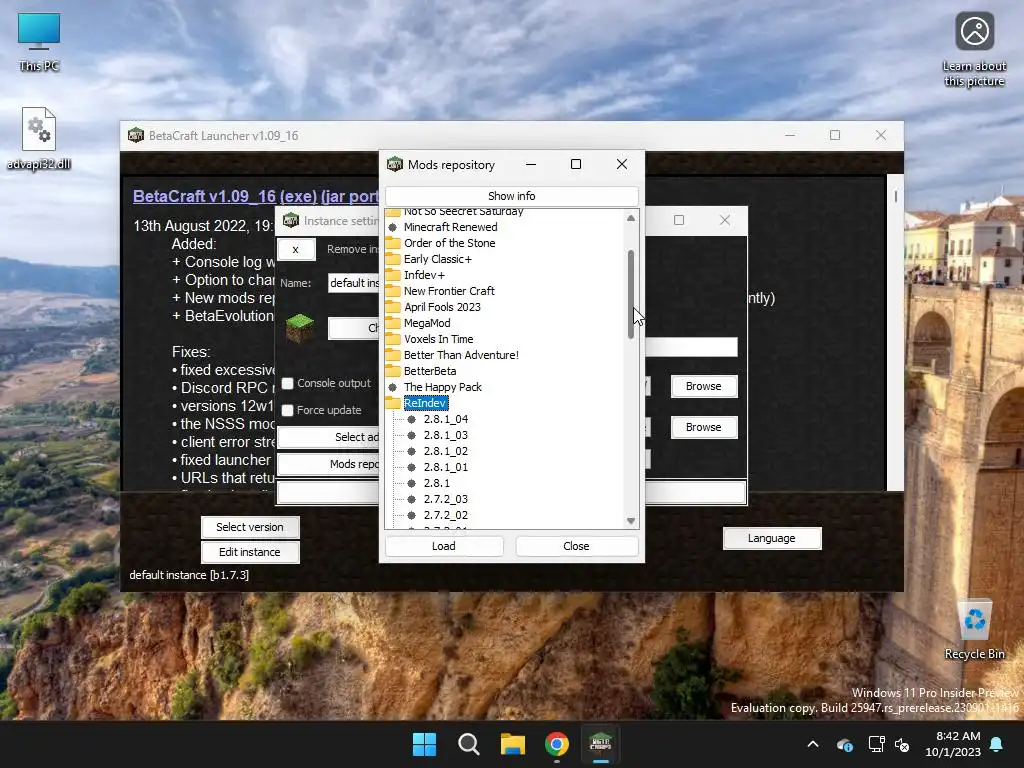Open the Language button
The height and width of the screenshot is (768, 1024).
[x=771, y=538]
